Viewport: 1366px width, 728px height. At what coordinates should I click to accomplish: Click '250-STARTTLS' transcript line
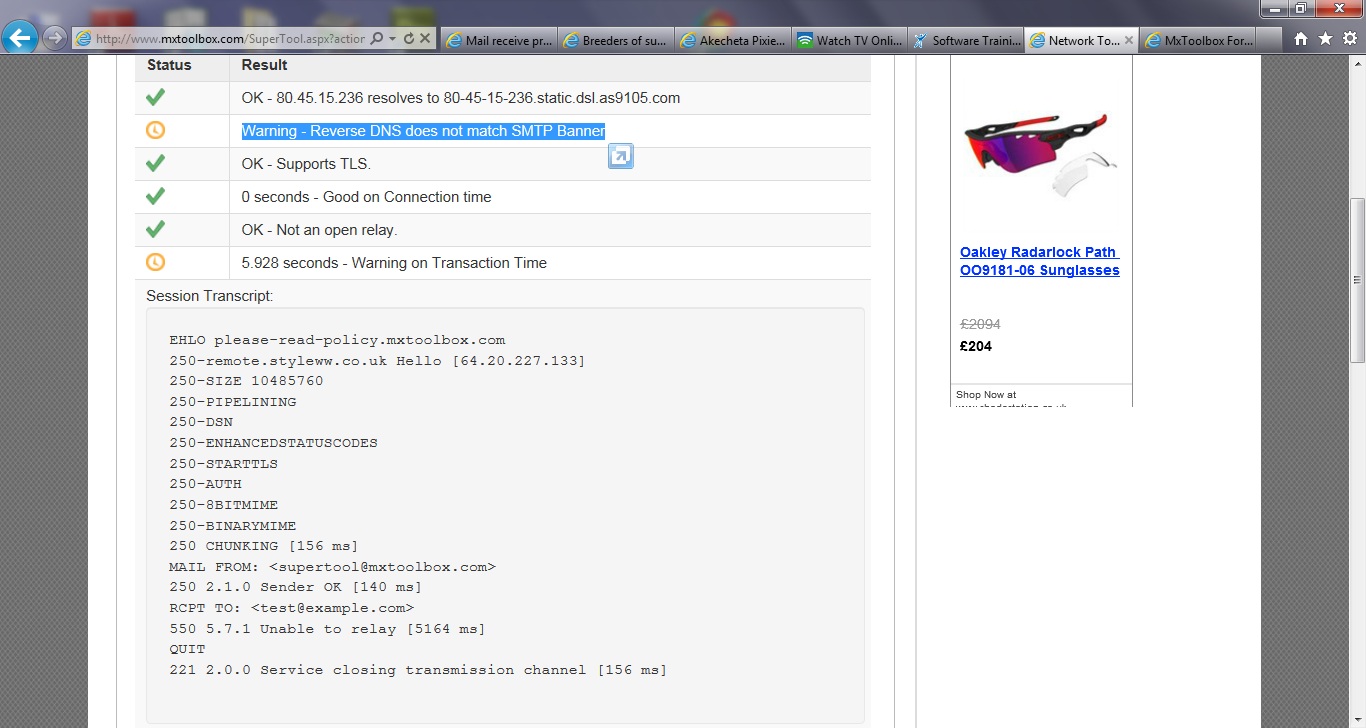tap(223, 464)
